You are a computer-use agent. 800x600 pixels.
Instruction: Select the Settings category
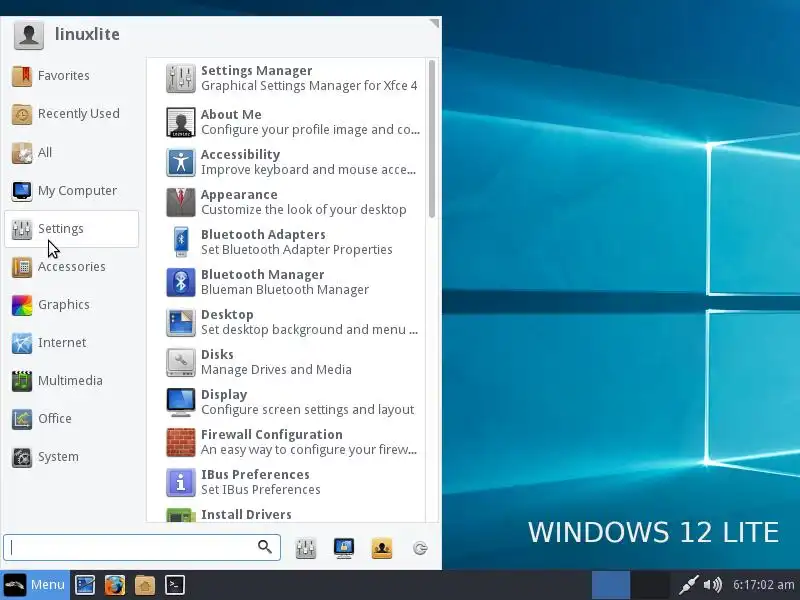click(x=71, y=229)
